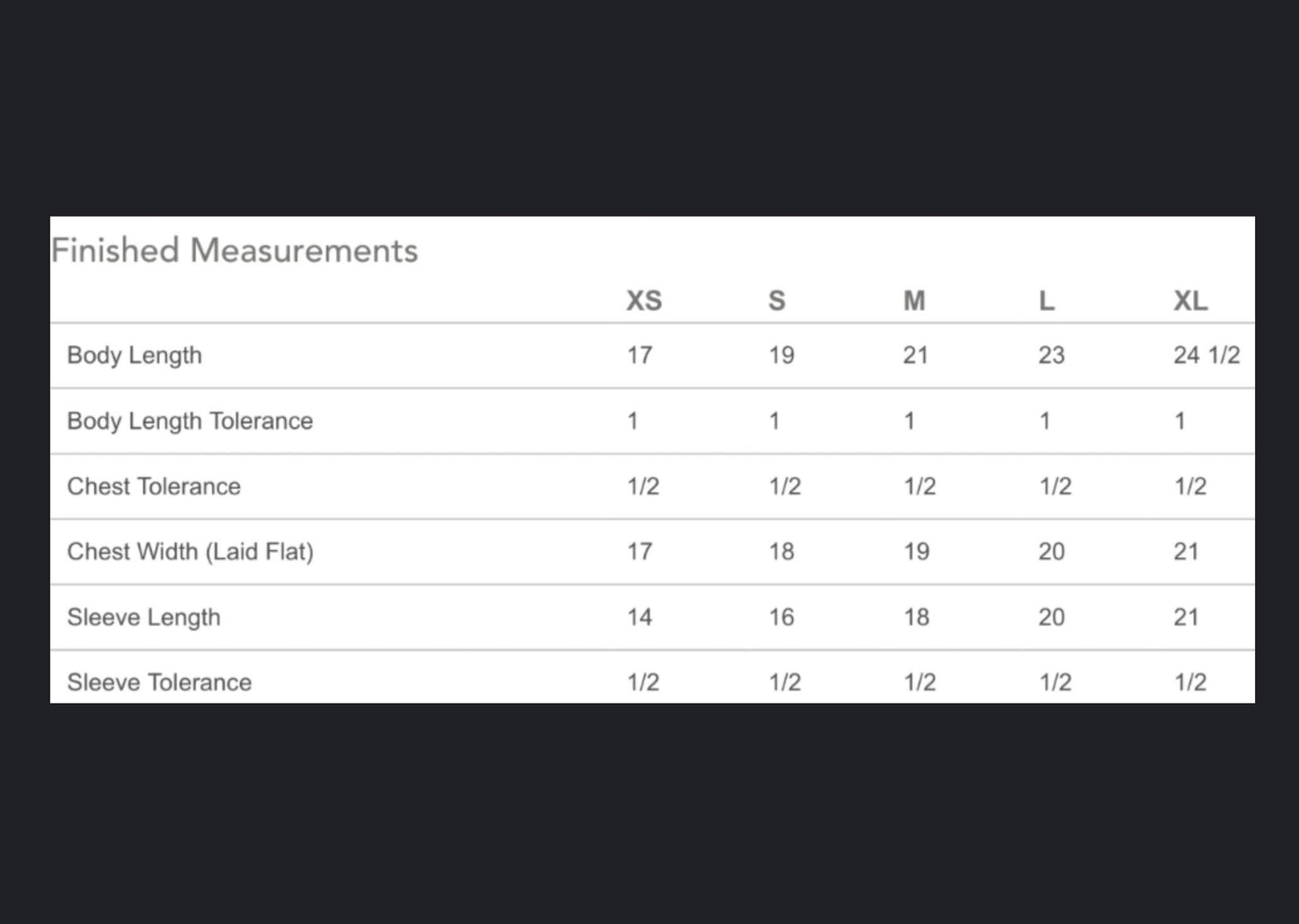This screenshot has width=1299, height=924.
Task: Click the XS Body Length value 17
Action: point(639,355)
